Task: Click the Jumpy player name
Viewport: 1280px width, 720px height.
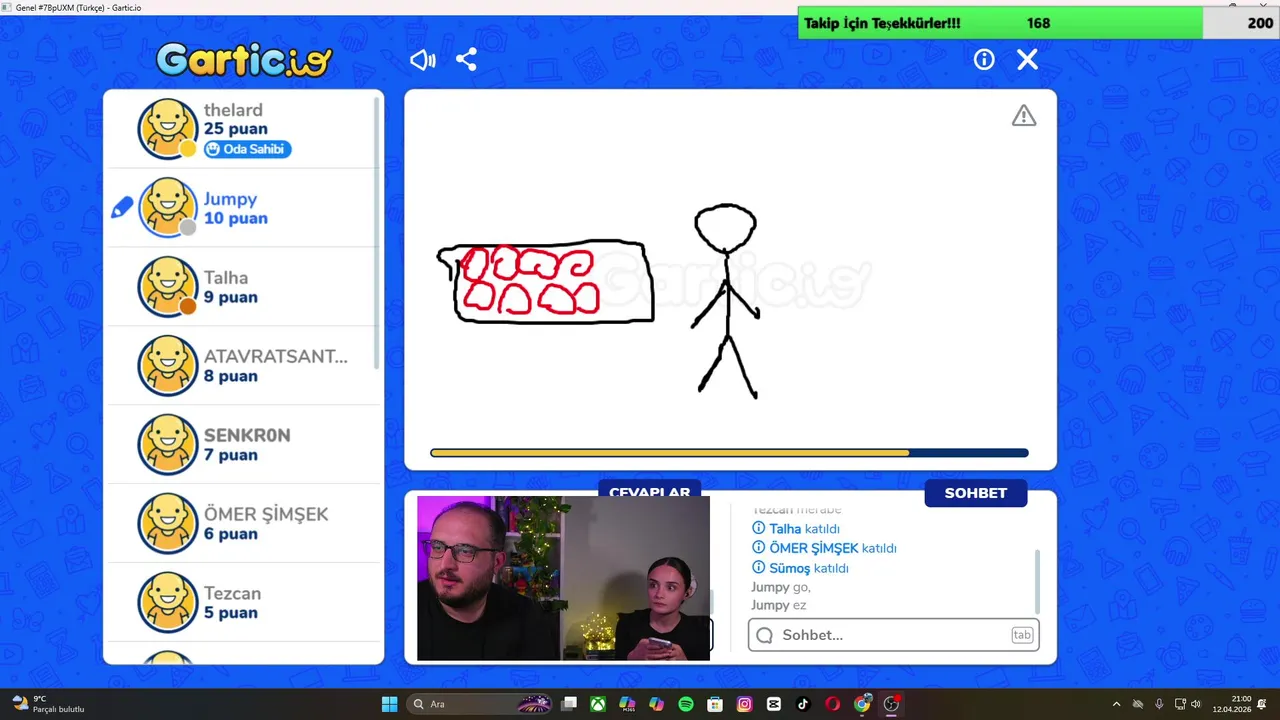Action: [x=230, y=199]
